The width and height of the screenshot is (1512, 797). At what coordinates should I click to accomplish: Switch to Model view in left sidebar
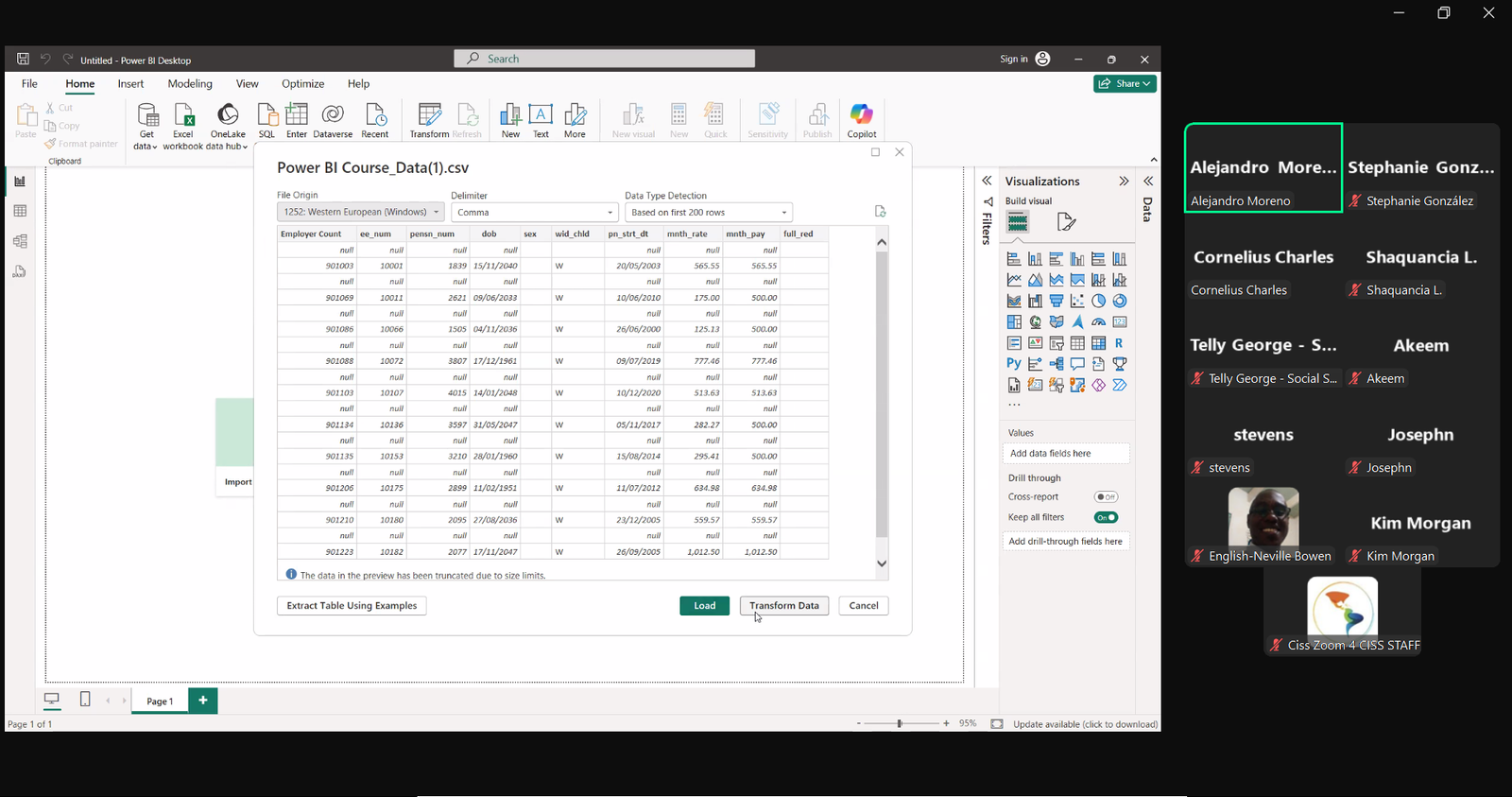click(x=20, y=241)
